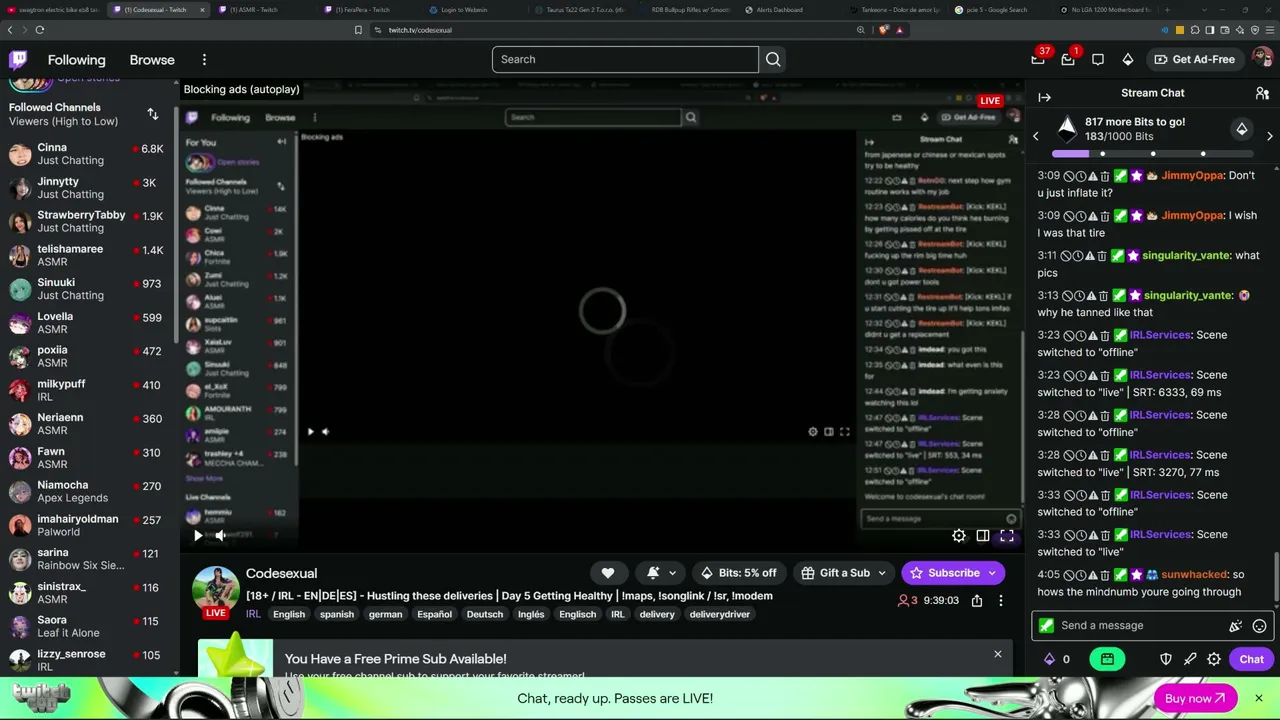1280x720 pixels.
Task: Close the Twitch Con passes banner
Action: (x=1259, y=698)
